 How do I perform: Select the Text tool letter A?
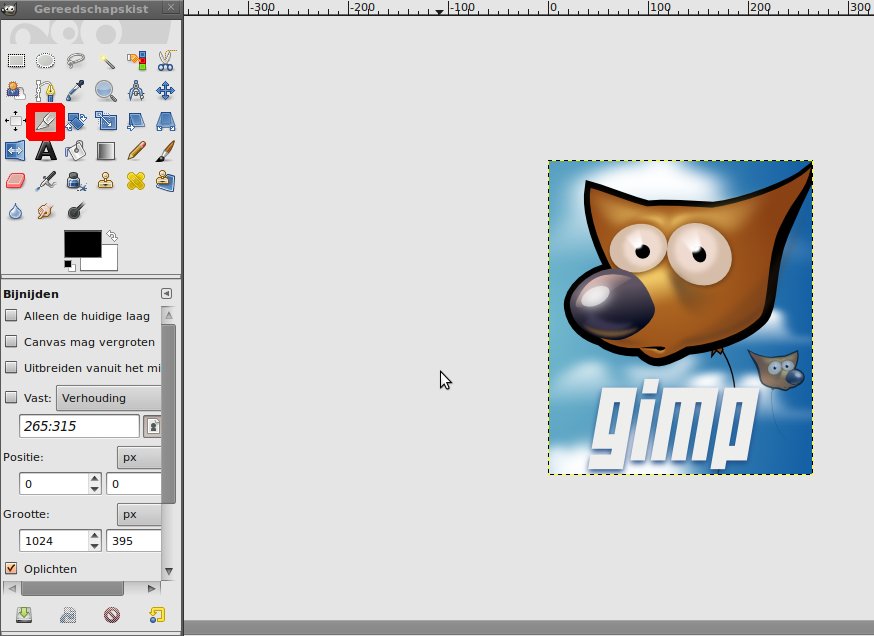pyautogui.click(x=46, y=150)
